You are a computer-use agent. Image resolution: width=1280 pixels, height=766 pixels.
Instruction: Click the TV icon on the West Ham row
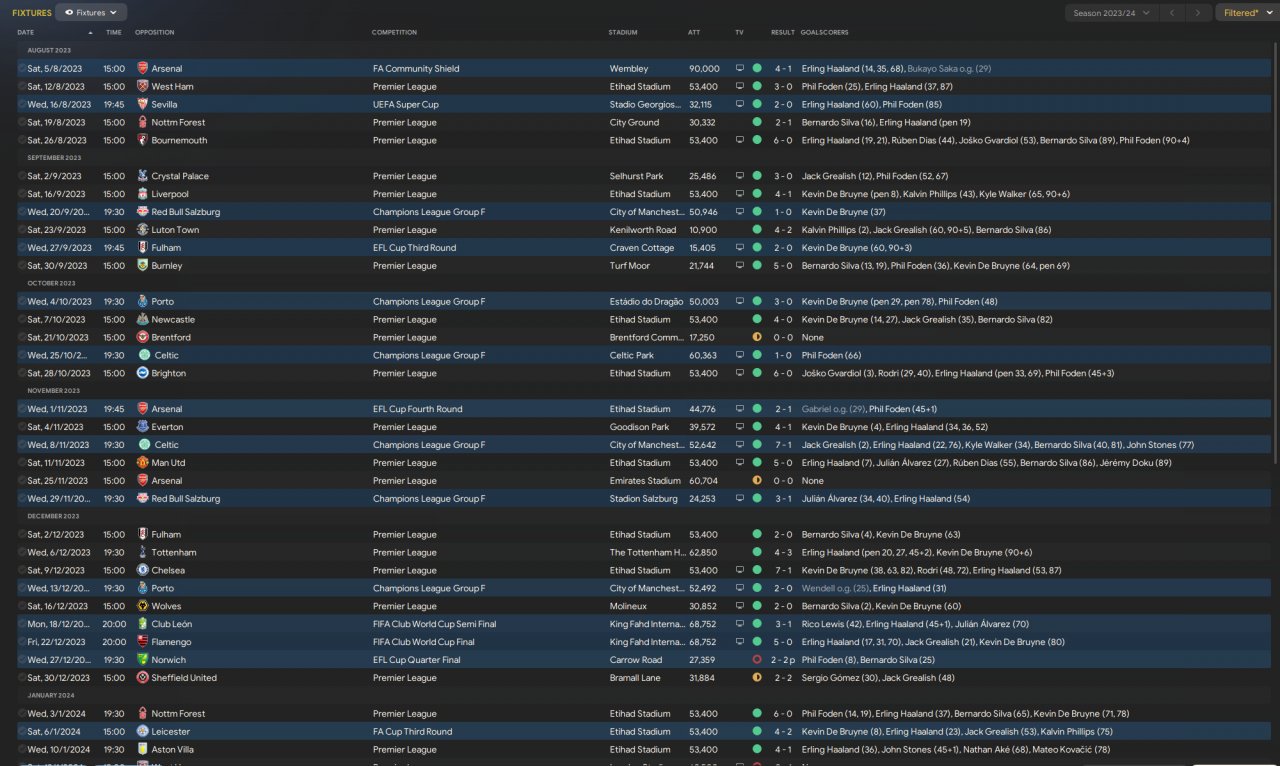click(740, 87)
